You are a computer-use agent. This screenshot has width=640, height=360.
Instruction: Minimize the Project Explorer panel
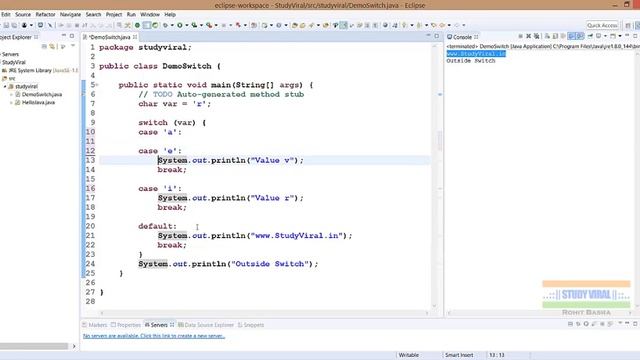pyautogui.click(x=64, y=36)
